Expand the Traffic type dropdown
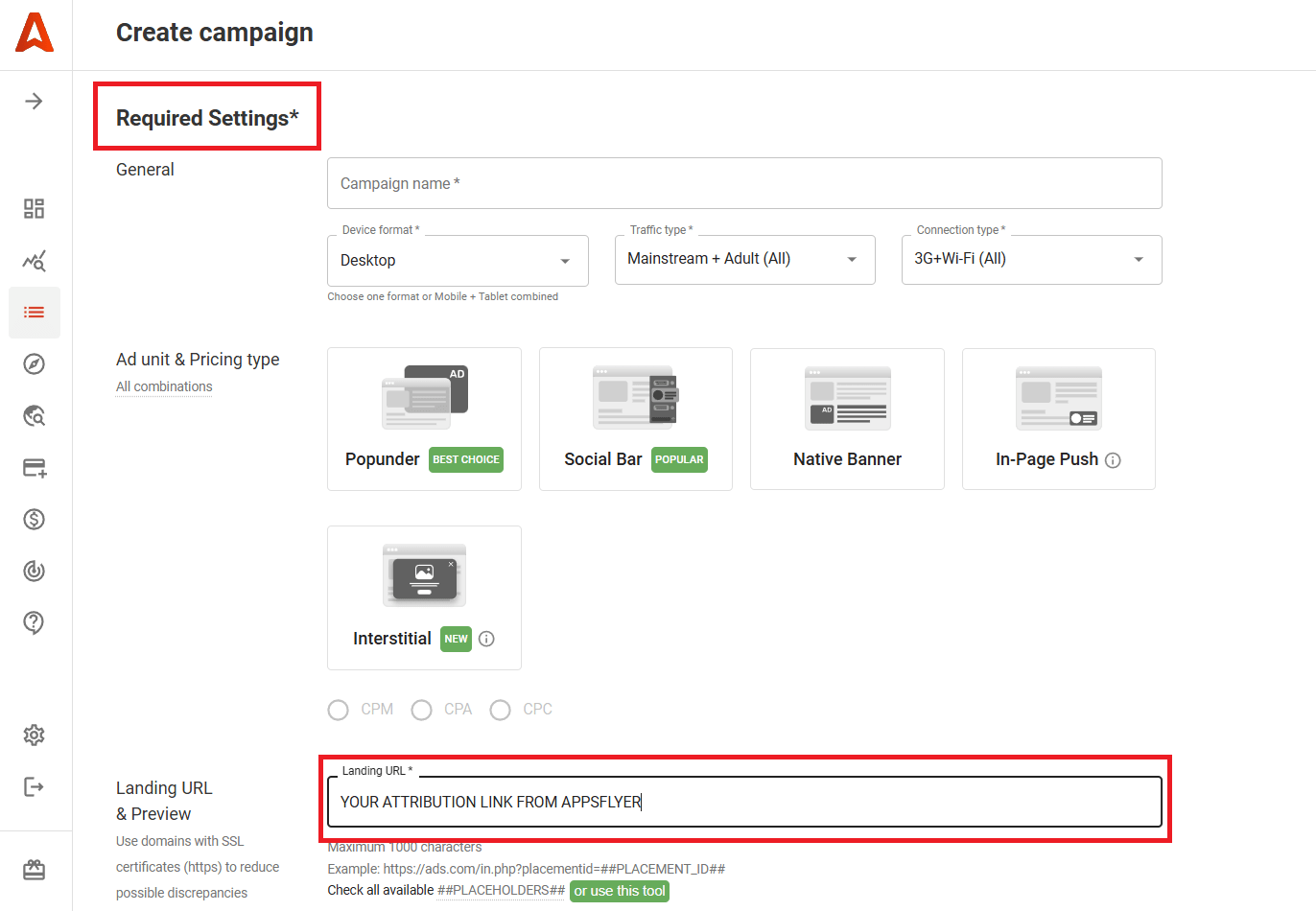1316x911 pixels. (x=744, y=260)
